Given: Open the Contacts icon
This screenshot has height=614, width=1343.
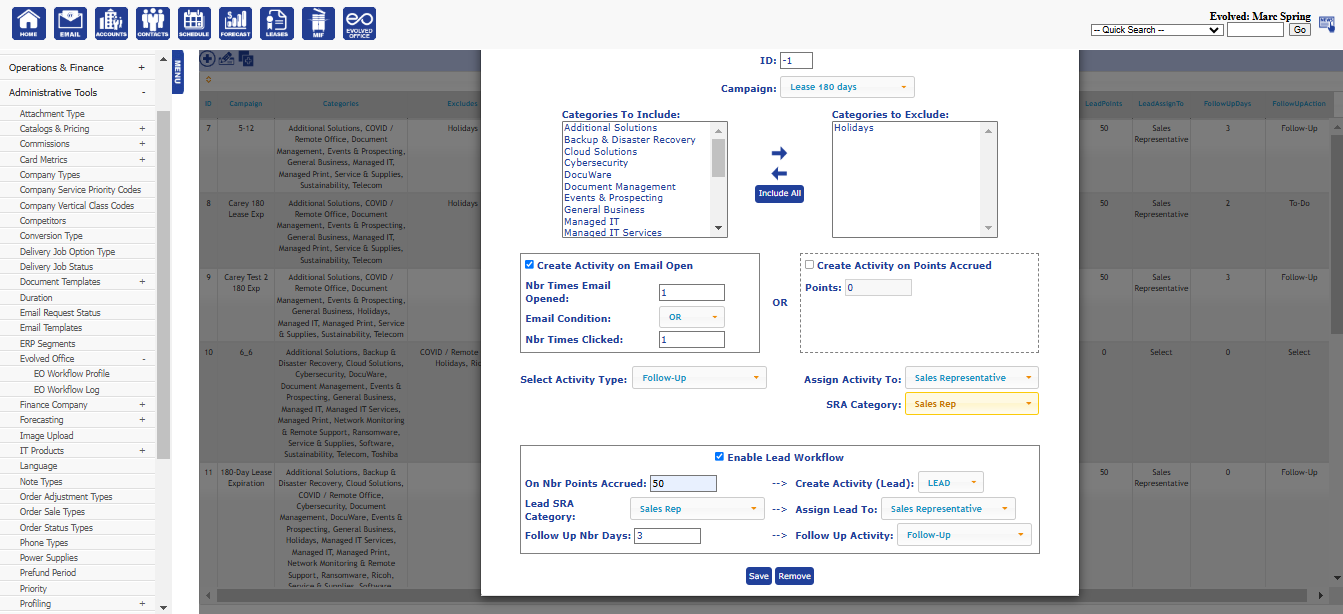Looking at the screenshot, I should [152, 23].
